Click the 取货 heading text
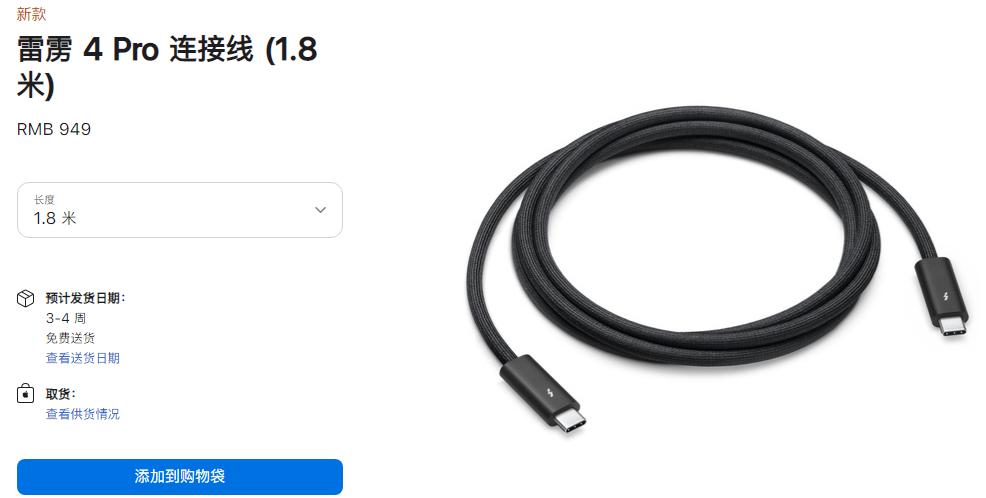This screenshot has height=498, width=986. click(x=60, y=394)
